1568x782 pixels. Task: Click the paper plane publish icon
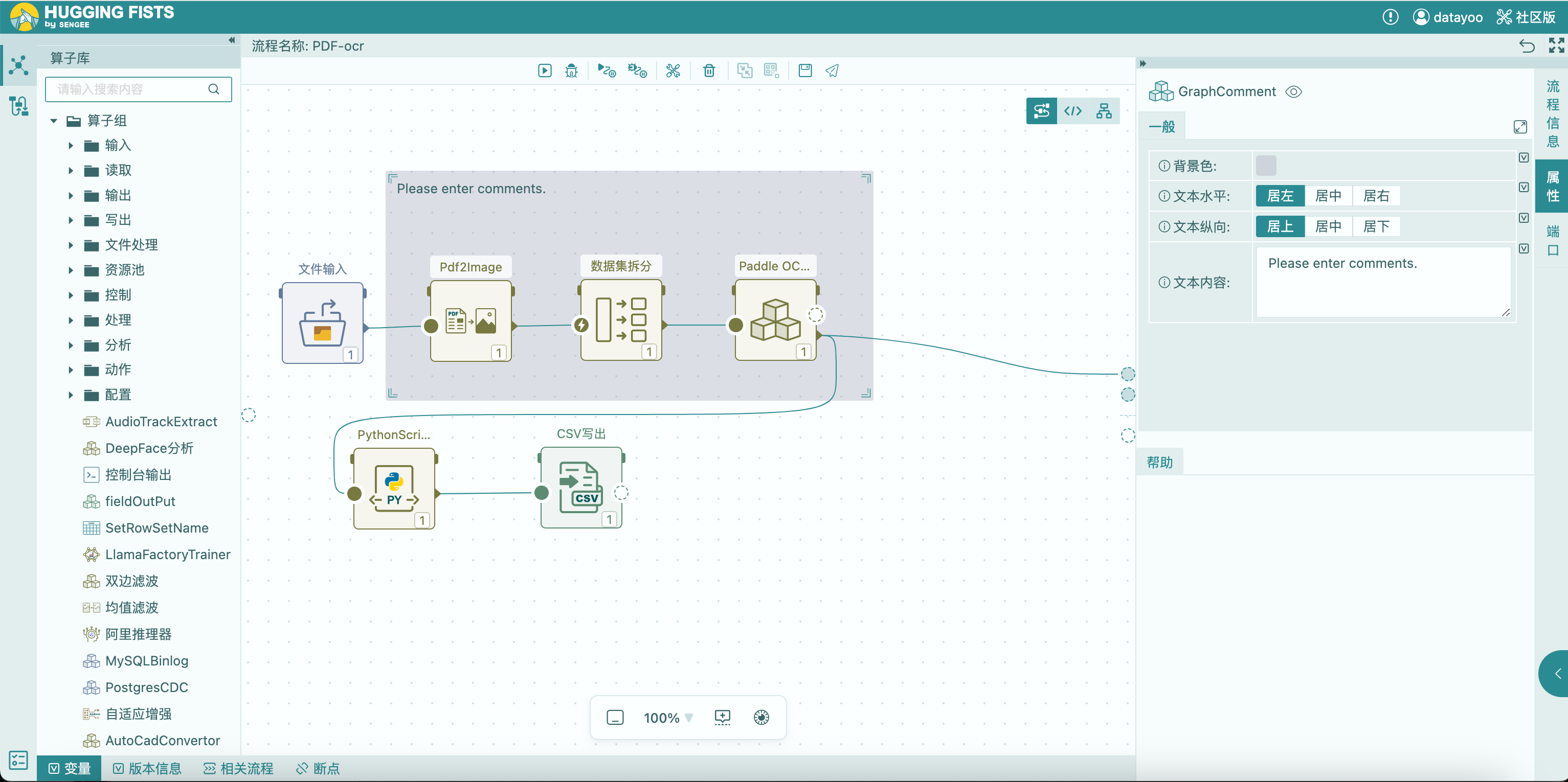[x=832, y=71]
